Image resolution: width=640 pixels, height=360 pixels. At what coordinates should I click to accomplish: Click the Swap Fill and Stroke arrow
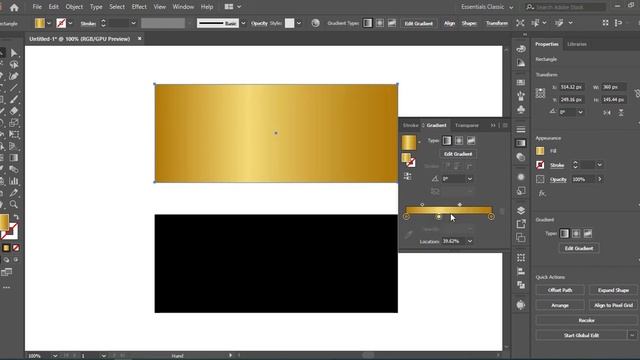coord(16,217)
